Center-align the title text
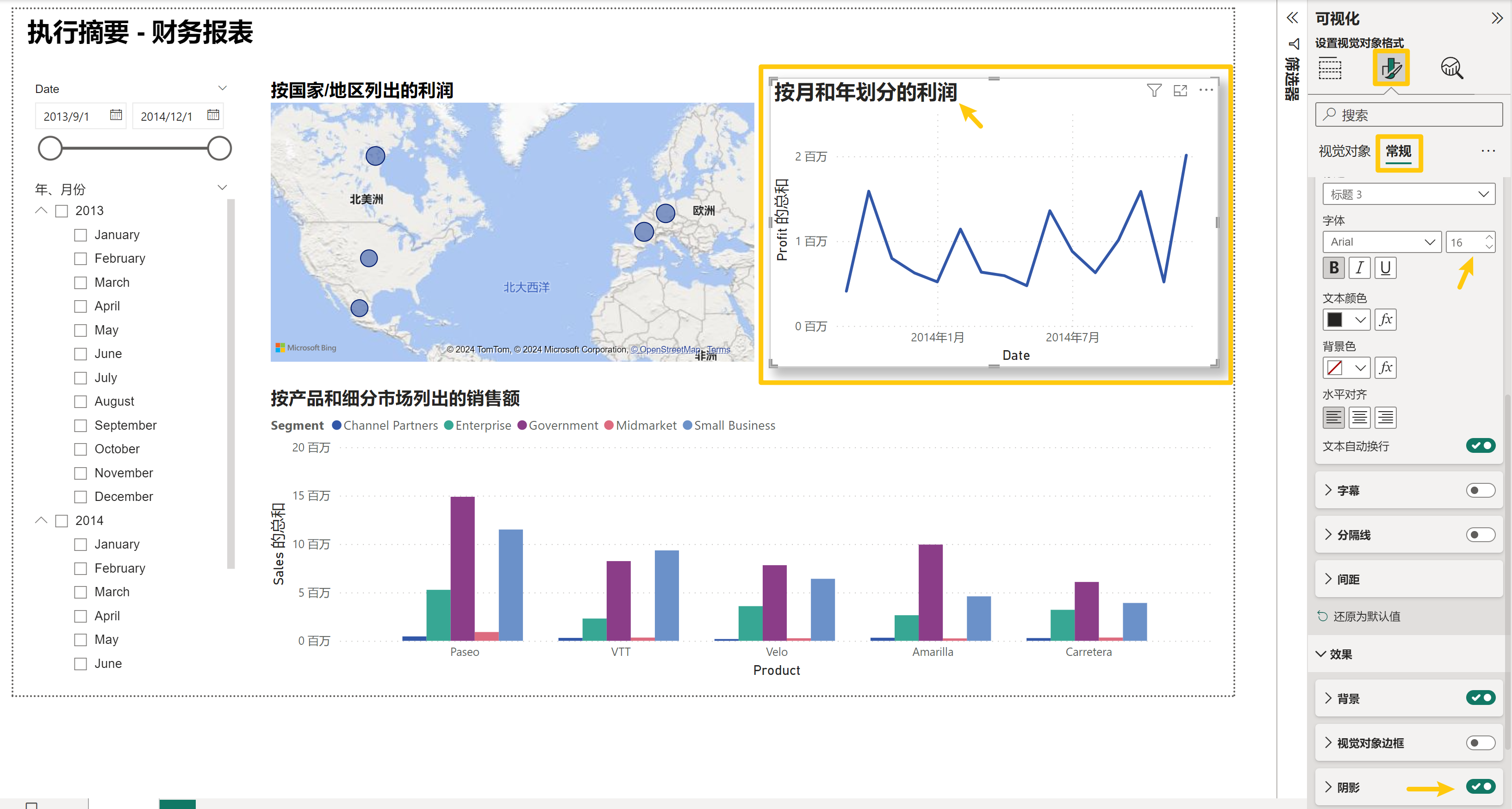The width and height of the screenshot is (1512, 809). coord(1359,418)
